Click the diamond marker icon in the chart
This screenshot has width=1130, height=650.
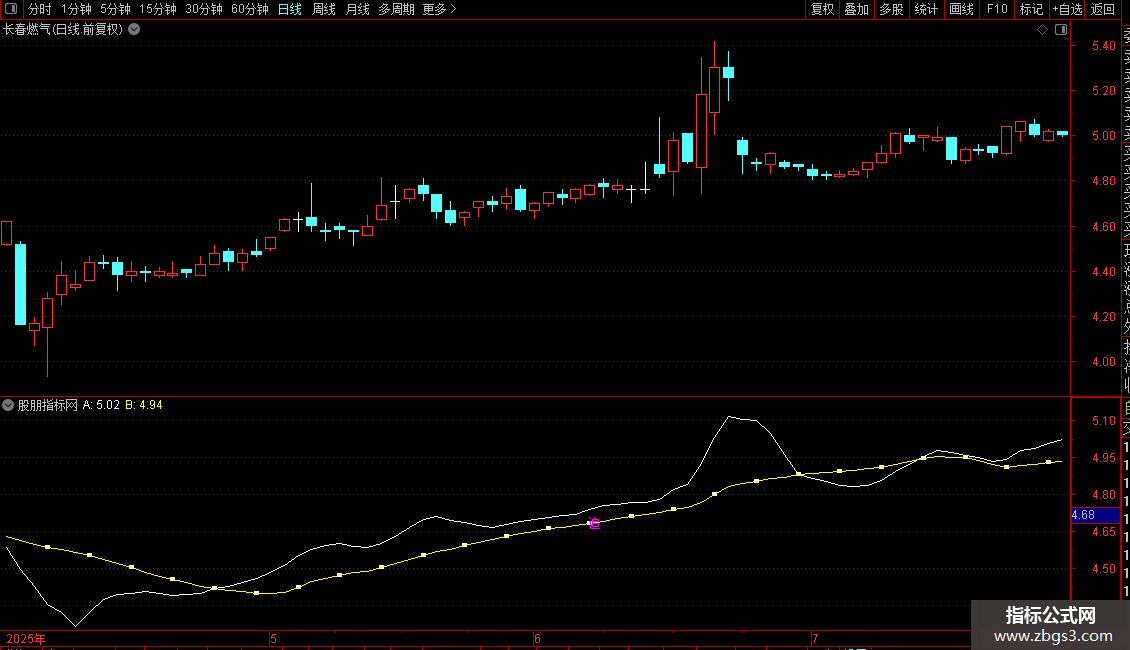pyautogui.click(x=1042, y=29)
